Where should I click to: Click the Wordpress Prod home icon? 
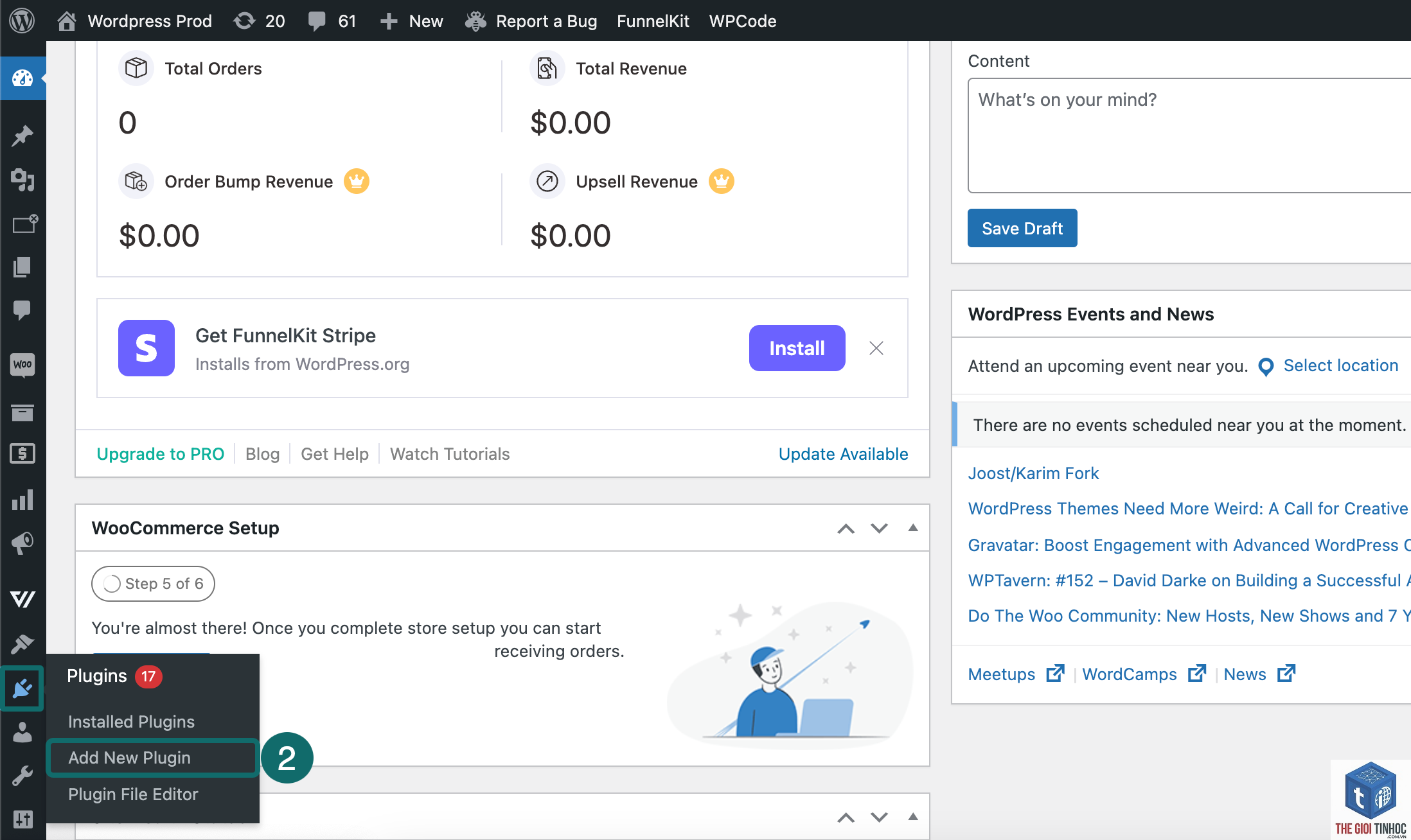tap(67, 21)
